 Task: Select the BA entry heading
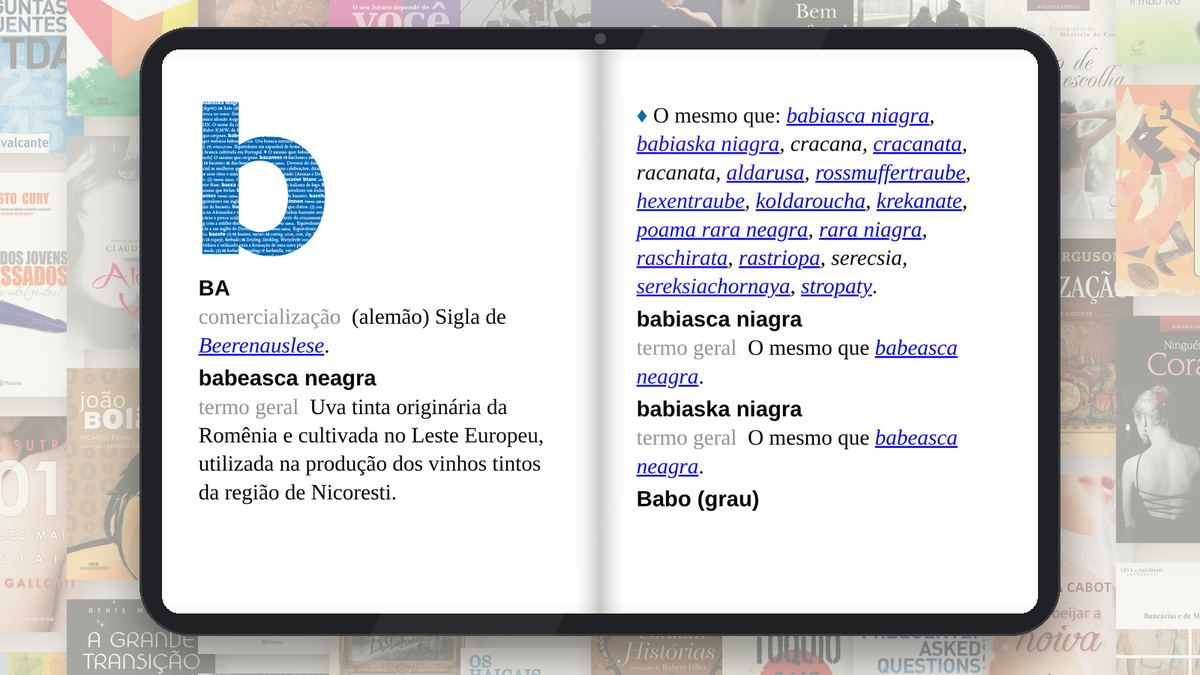pos(214,289)
